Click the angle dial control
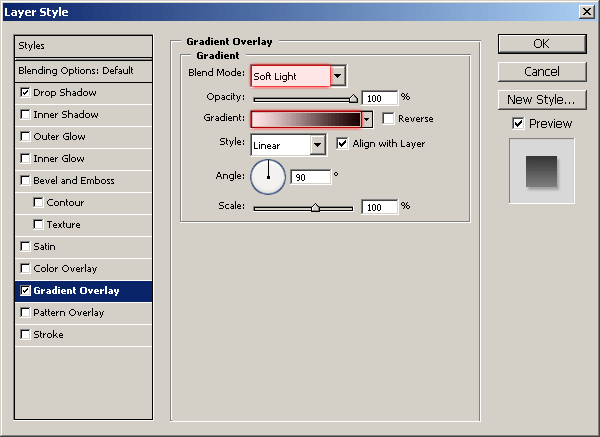 point(268,177)
